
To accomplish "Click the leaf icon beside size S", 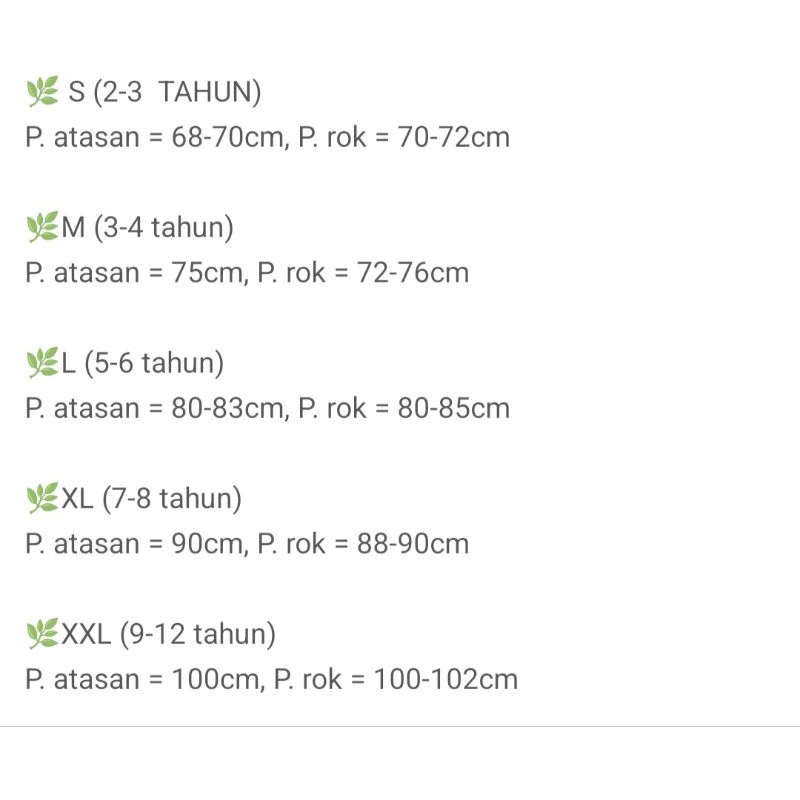I will [x=42, y=93].
